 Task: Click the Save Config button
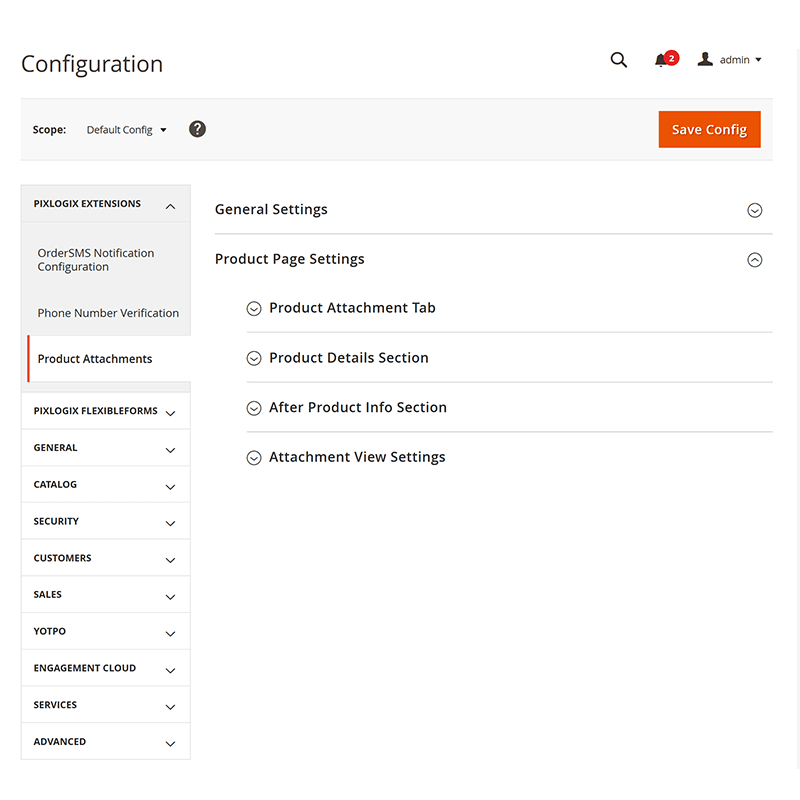click(x=709, y=129)
